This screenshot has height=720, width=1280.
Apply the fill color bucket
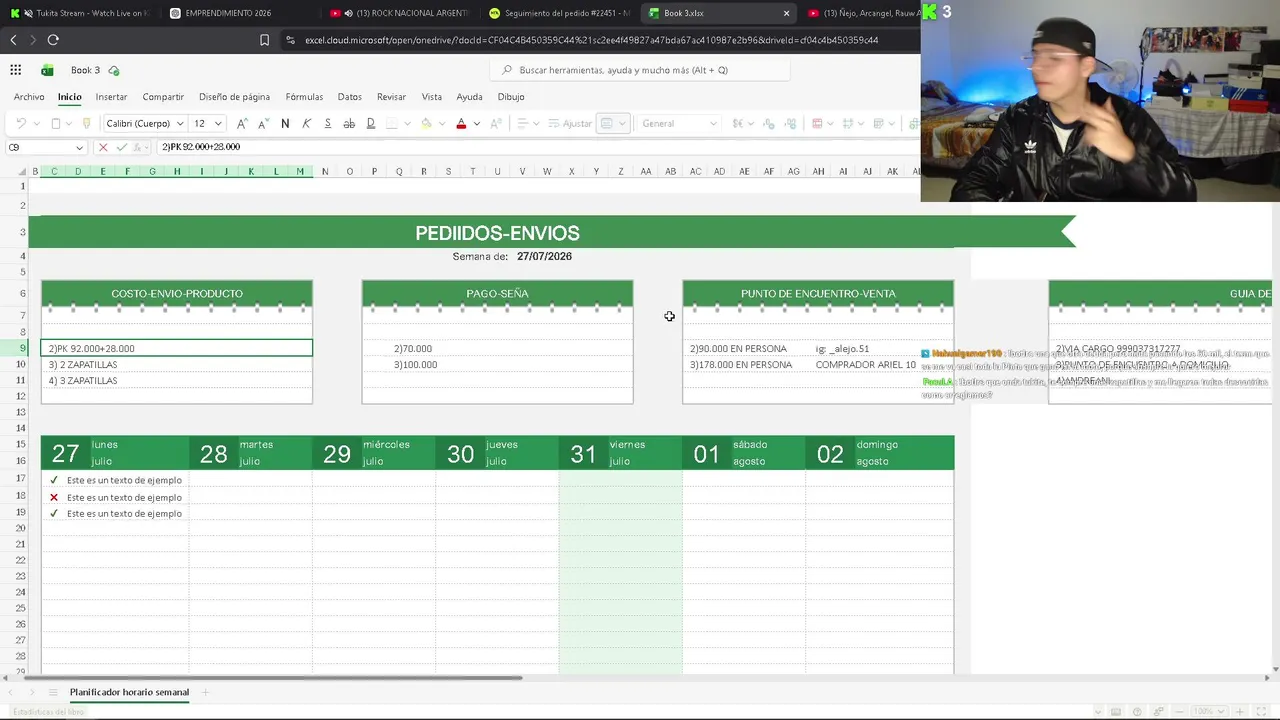pos(427,124)
